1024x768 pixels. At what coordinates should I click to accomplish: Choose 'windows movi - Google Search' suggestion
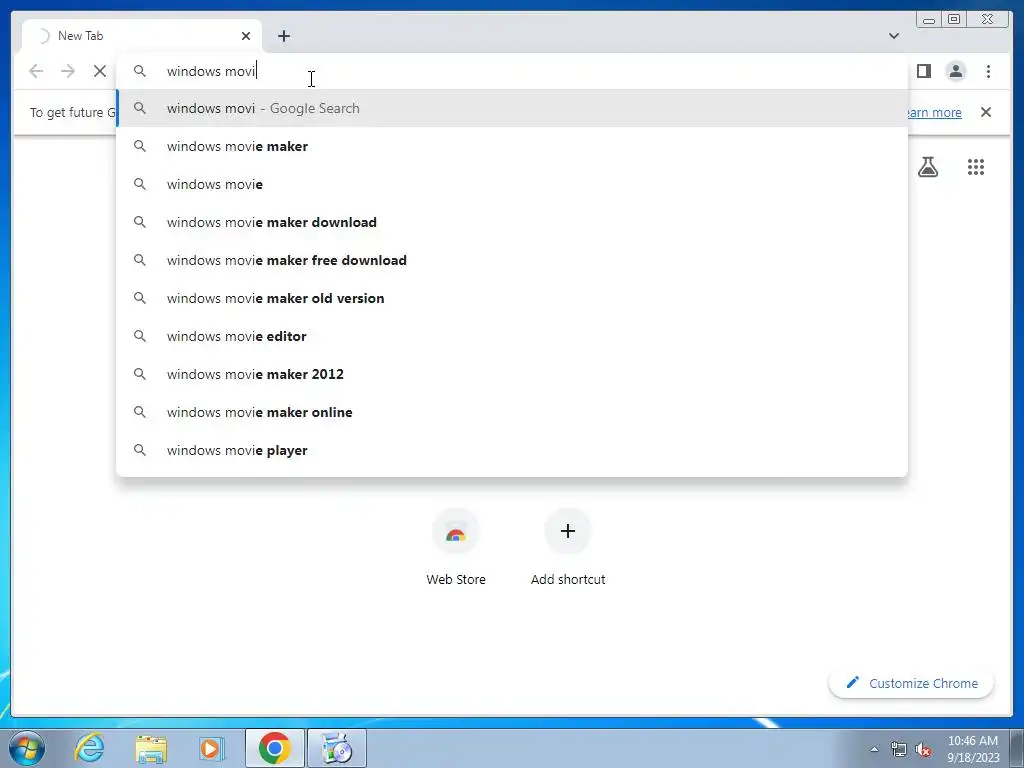pyautogui.click(x=512, y=108)
